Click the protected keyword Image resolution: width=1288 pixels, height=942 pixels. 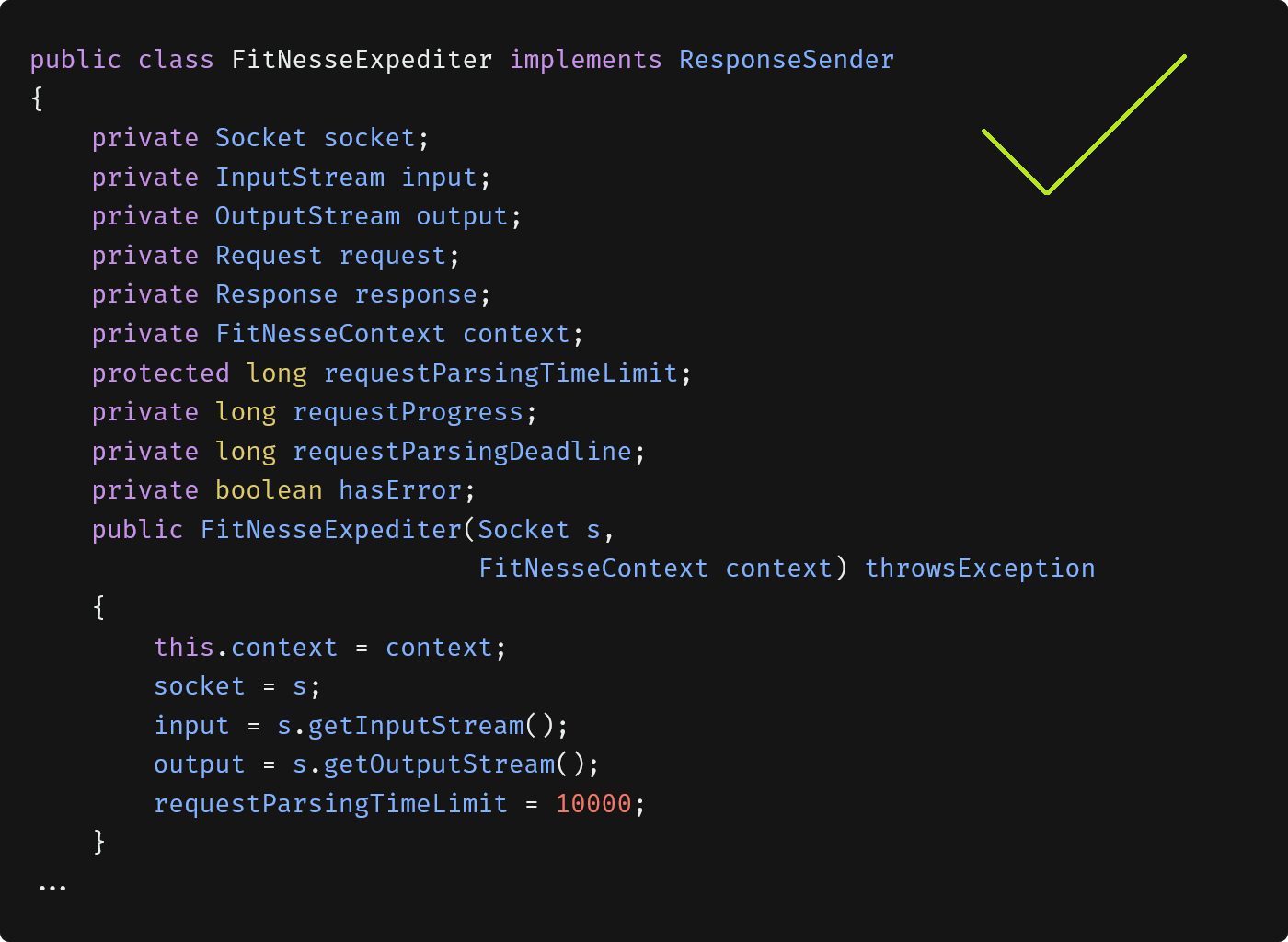pos(160,373)
